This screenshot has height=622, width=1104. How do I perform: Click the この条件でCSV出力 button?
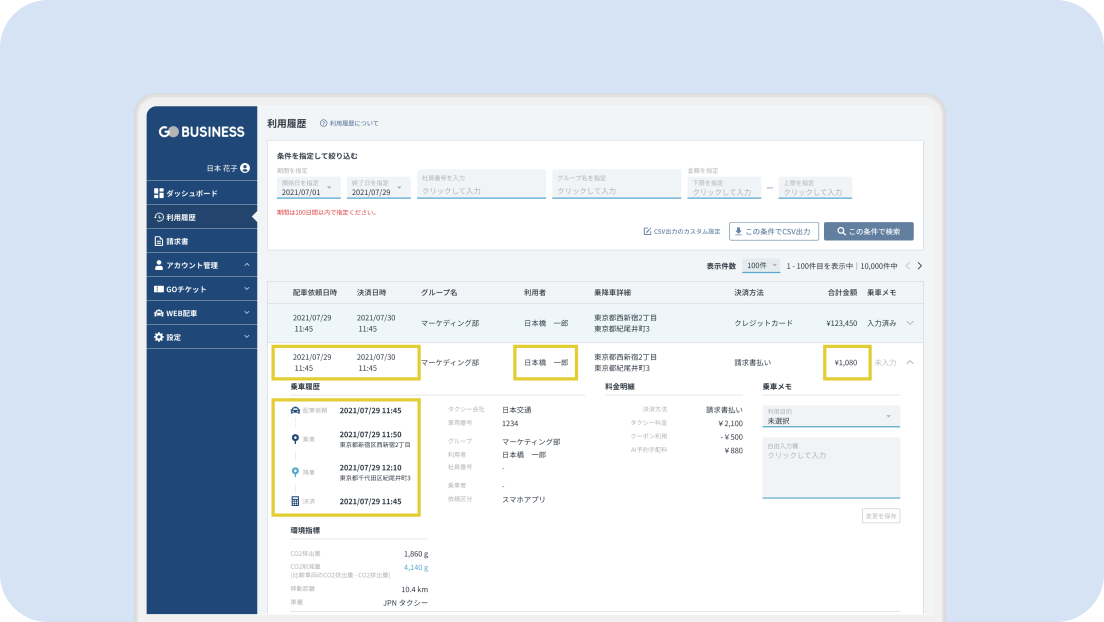(774, 231)
